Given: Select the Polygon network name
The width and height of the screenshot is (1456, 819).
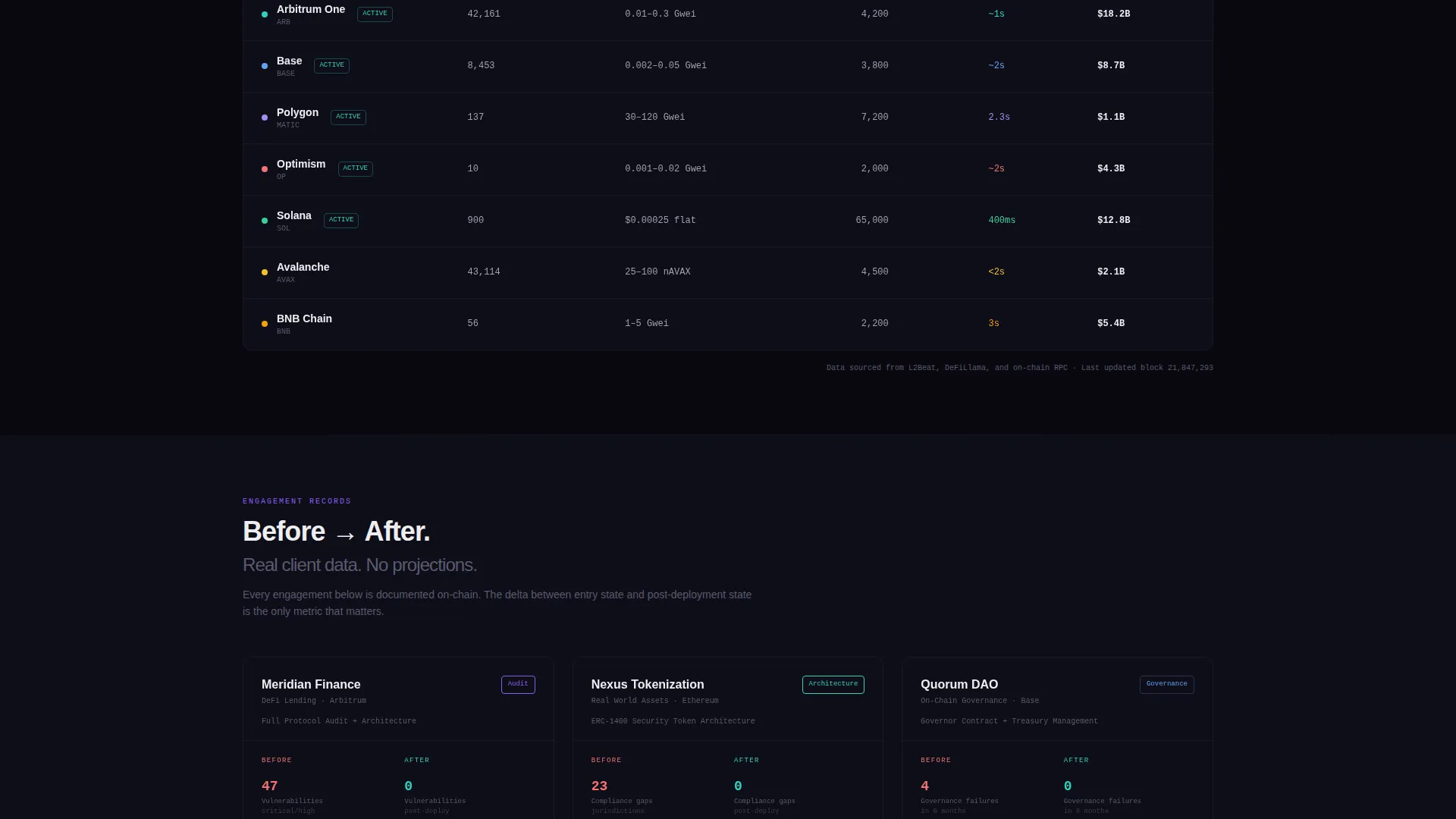Looking at the screenshot, I should [297, 112].
